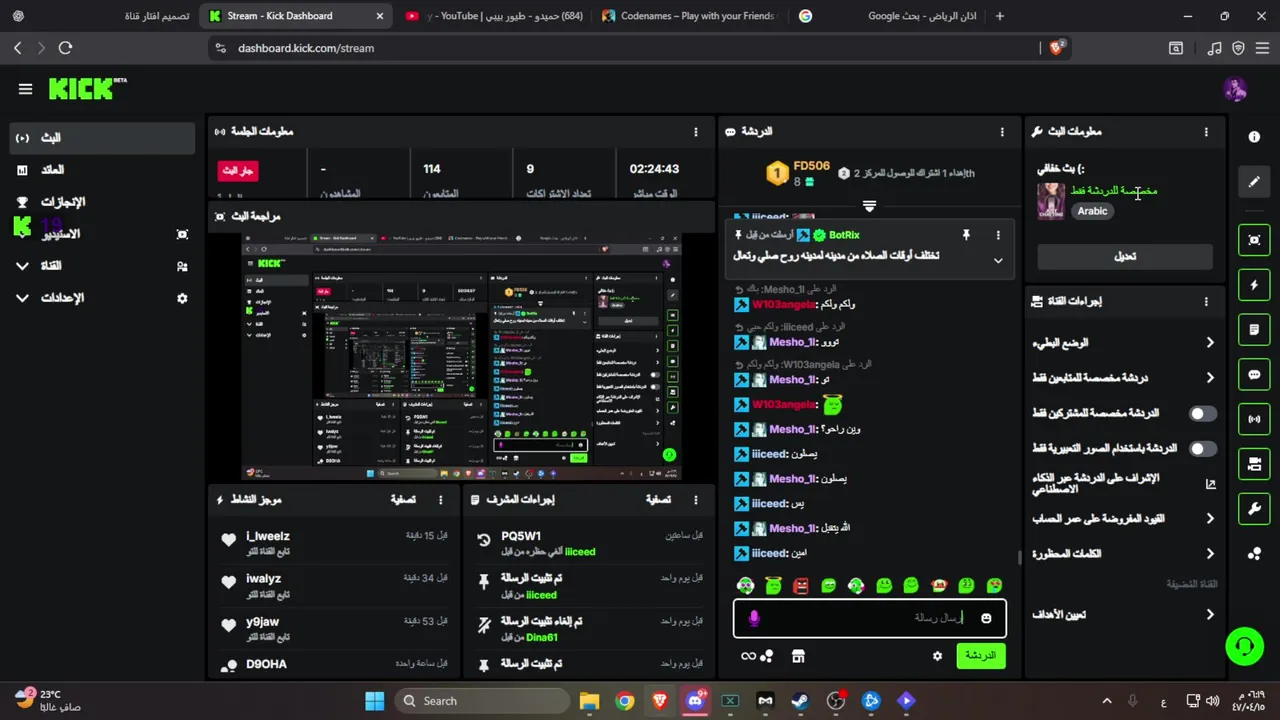
Task: Click the document notes icon in right rail
Action: pos(1254,329)
